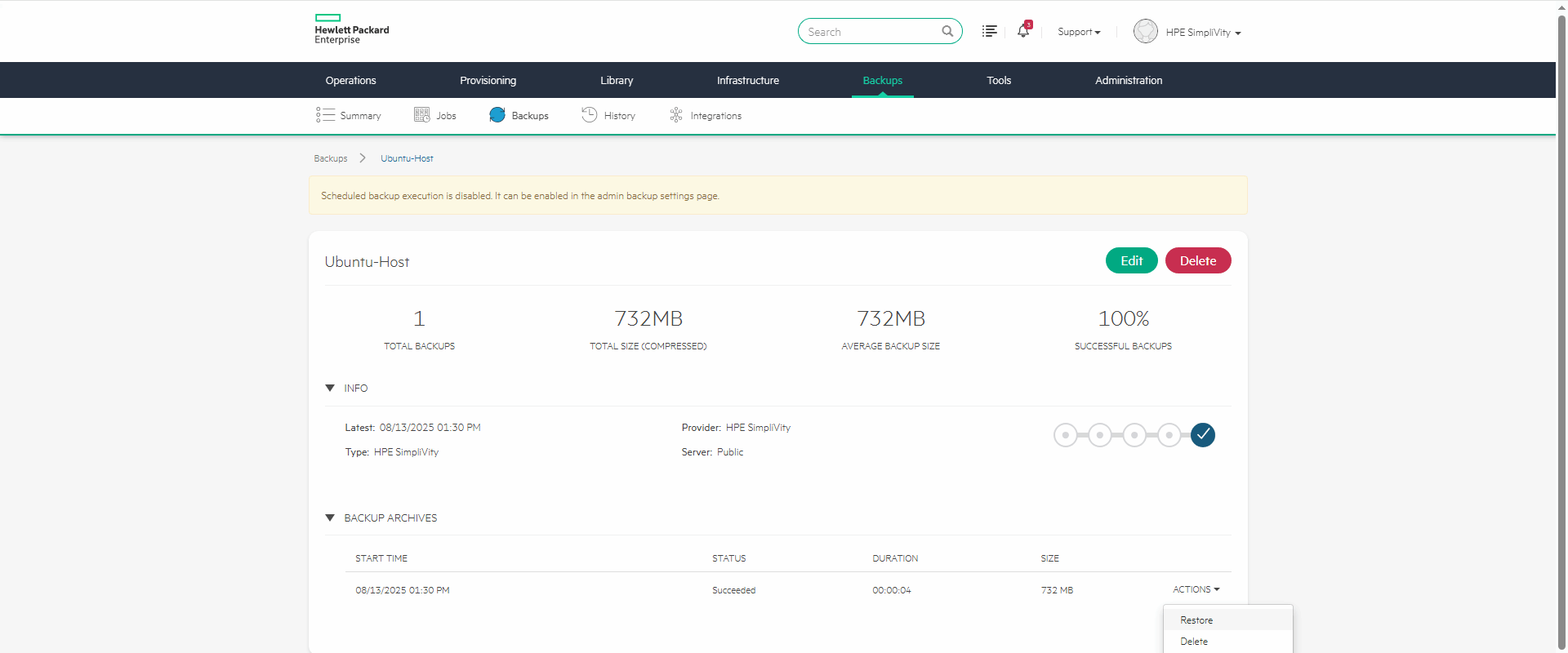Go to the Infrastructure tab
Viewport: 1568px width, 653px height.
click(x=747, y=80)
